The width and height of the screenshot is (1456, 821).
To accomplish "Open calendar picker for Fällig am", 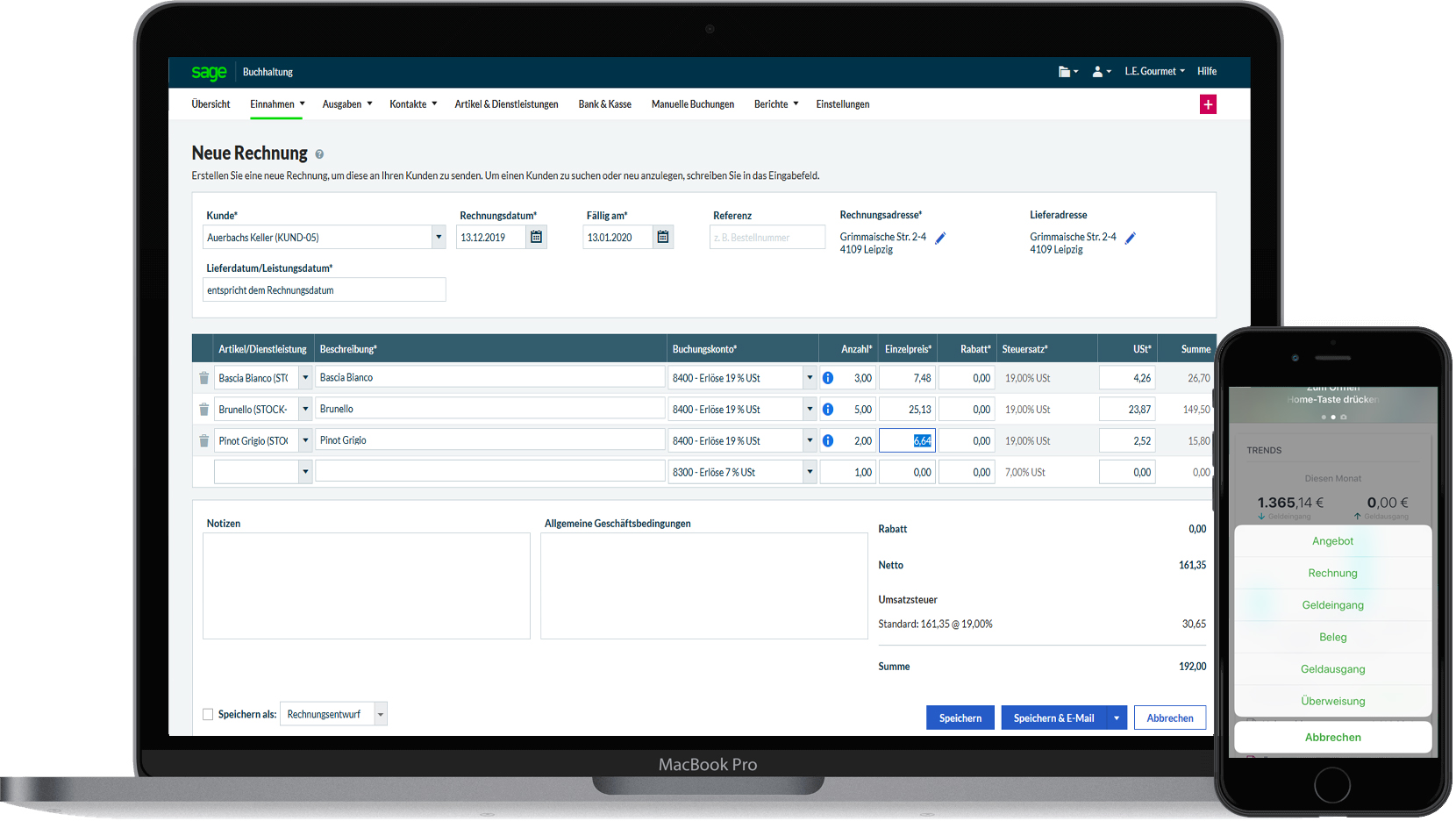I will point(663,237).
